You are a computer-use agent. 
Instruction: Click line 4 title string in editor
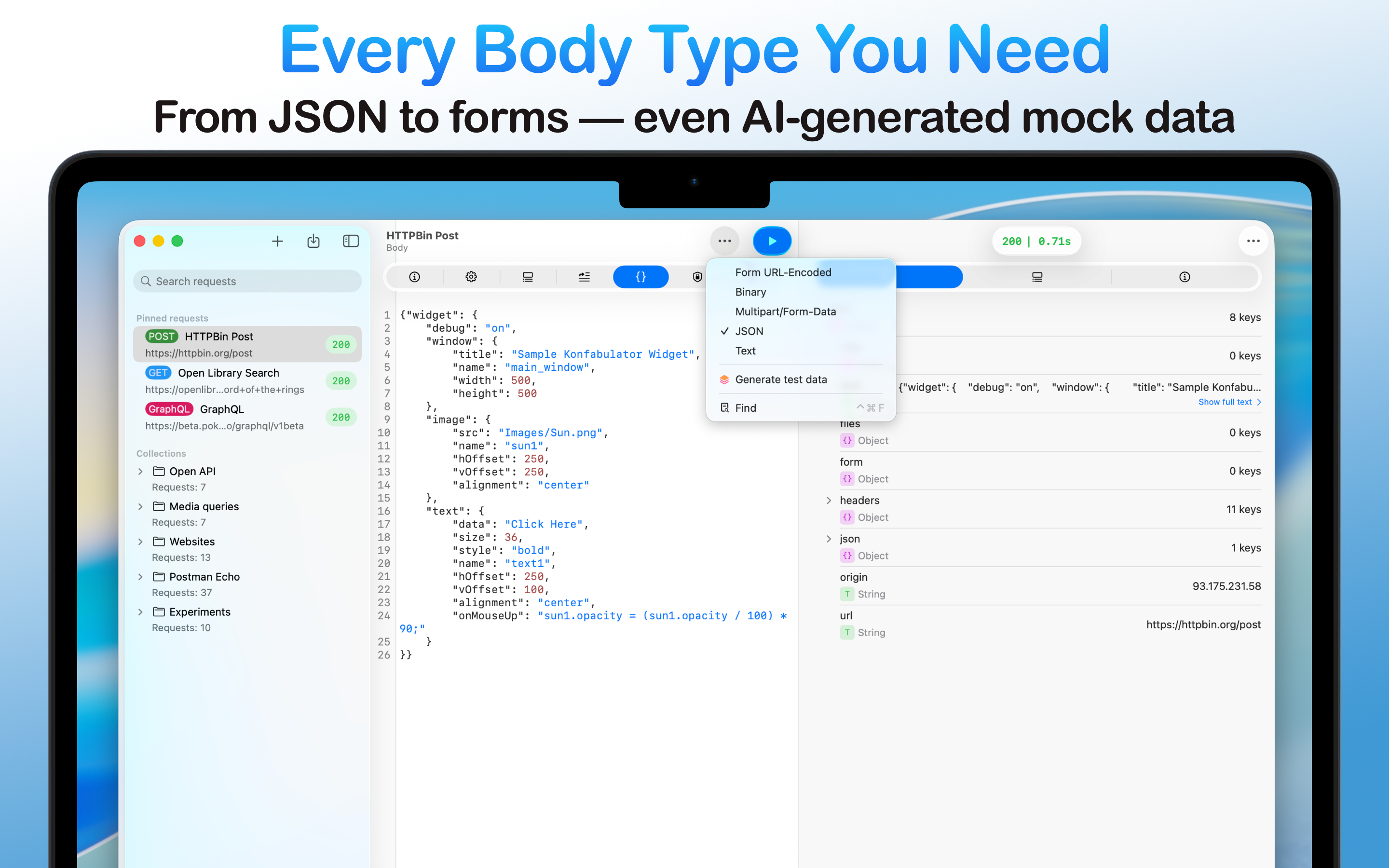tap(603, 354)
